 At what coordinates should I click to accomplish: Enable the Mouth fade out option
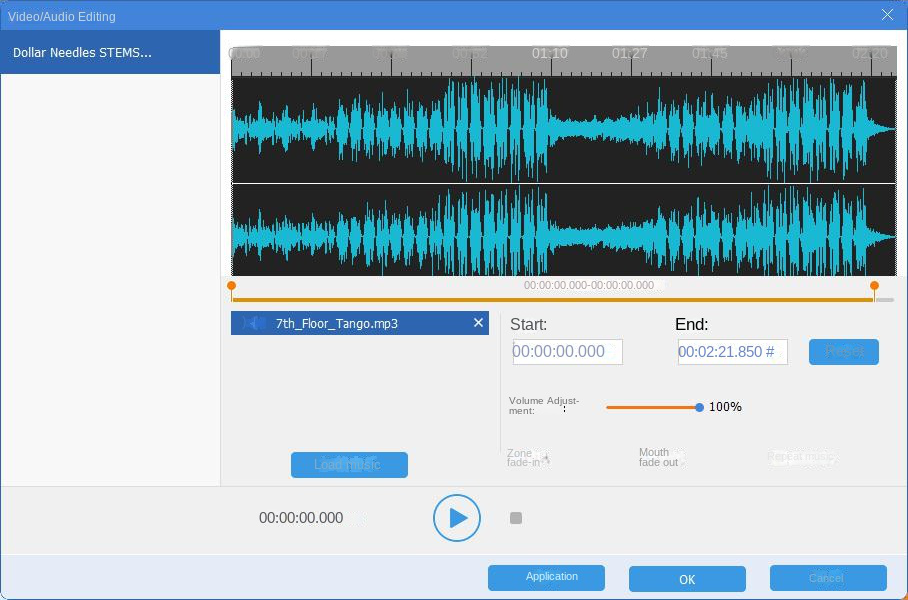pyautogui.click(x=659, y=457)
